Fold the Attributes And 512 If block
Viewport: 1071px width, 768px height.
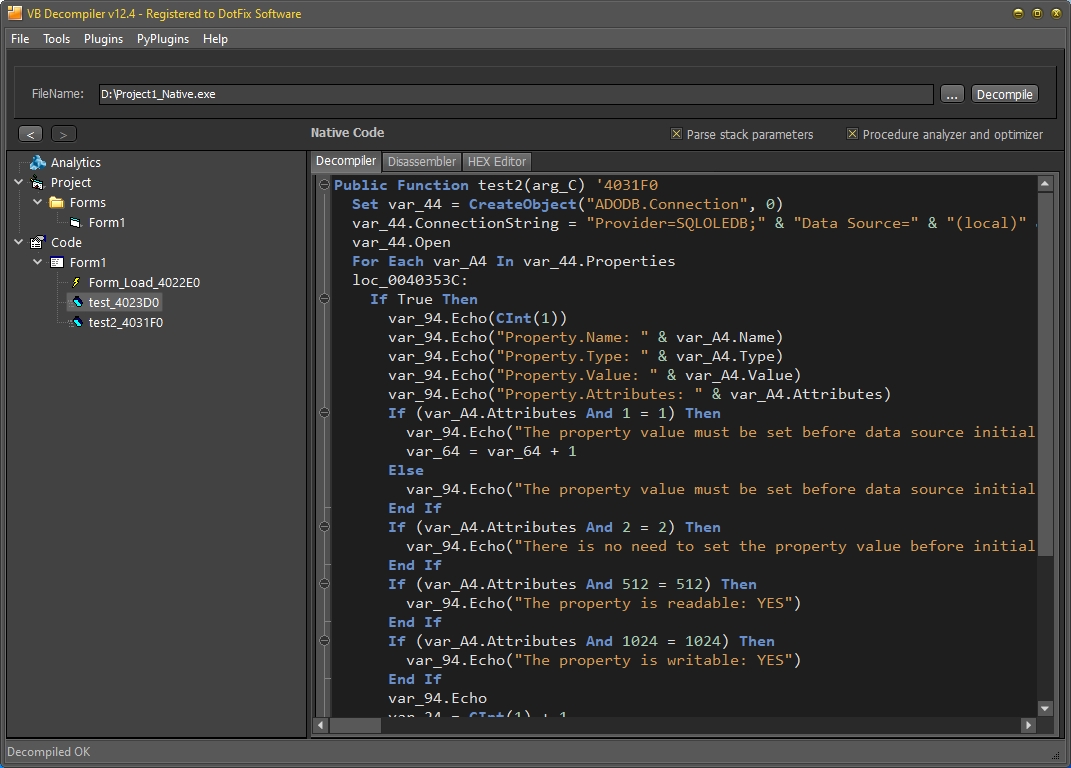324,584
